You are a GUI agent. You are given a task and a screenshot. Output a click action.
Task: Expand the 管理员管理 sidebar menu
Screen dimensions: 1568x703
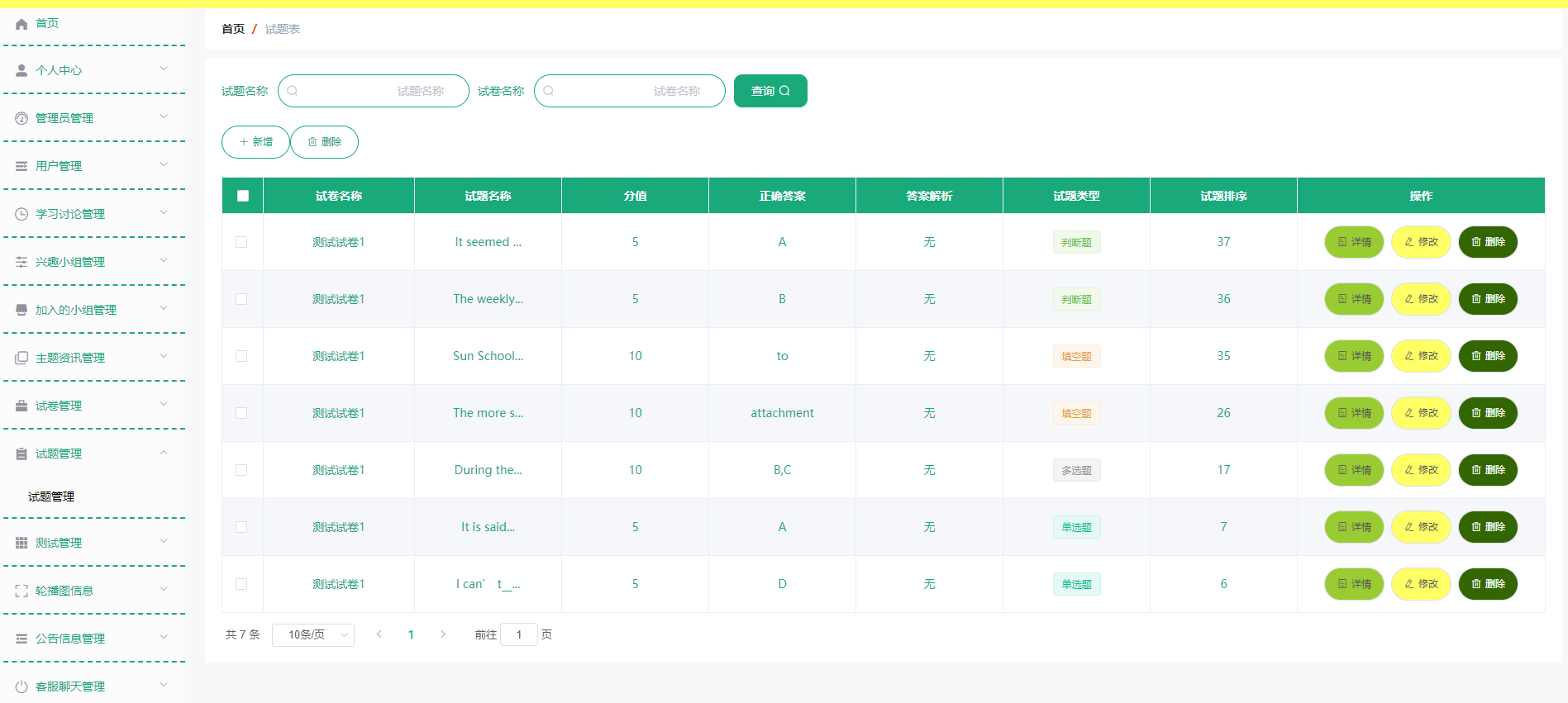pos(93,118)
